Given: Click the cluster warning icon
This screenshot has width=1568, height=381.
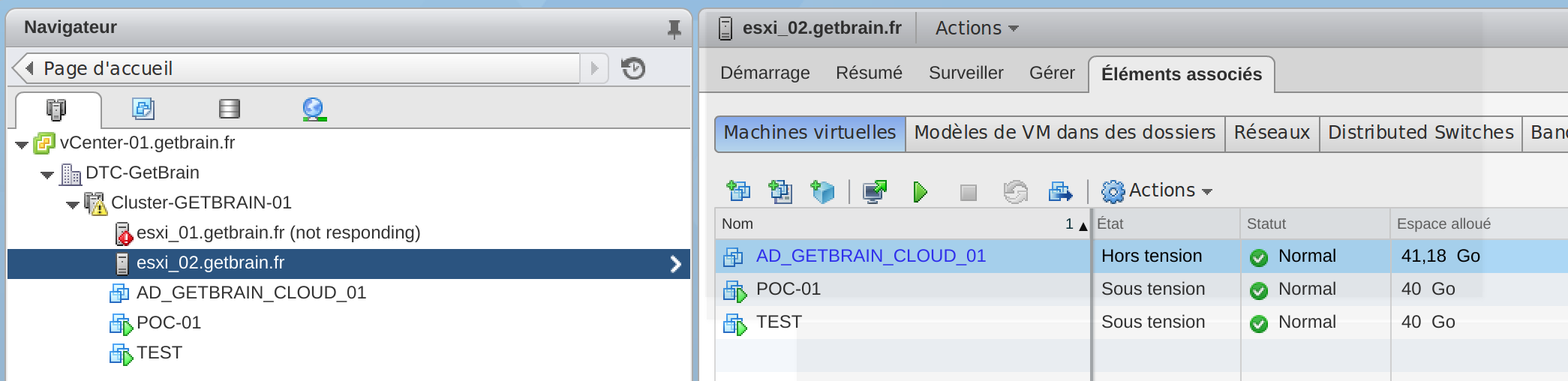Looking at the screenshot, I should 96,203.
